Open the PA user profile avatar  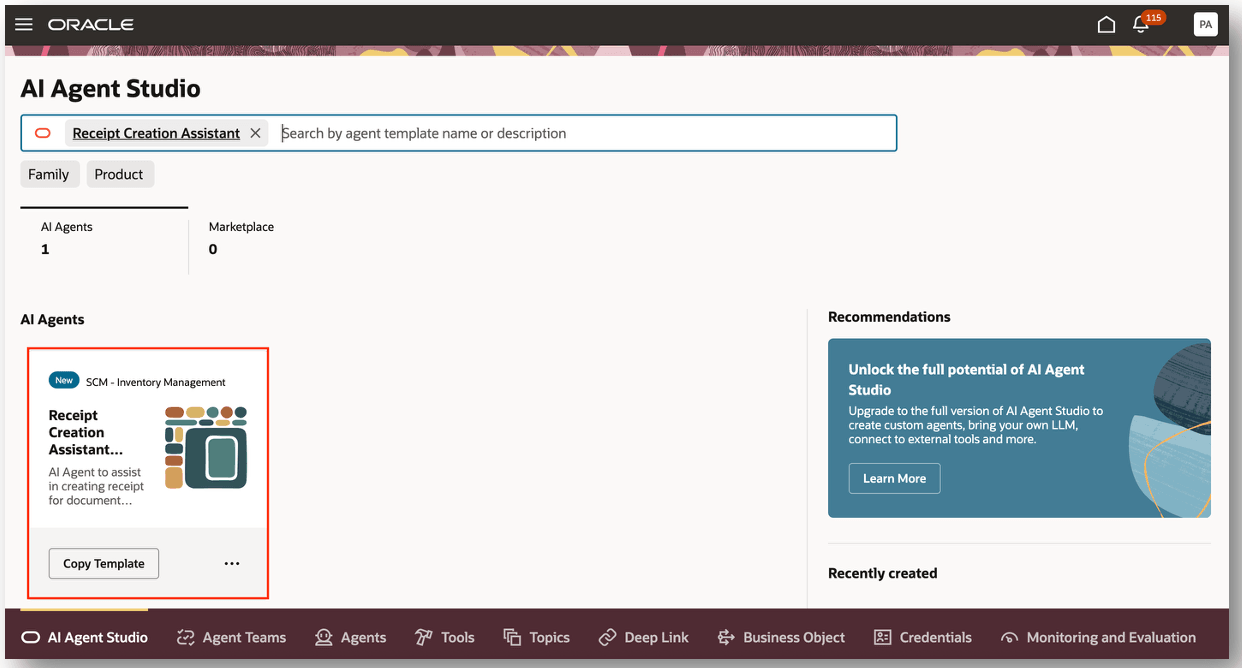(x=1205, y=24)
